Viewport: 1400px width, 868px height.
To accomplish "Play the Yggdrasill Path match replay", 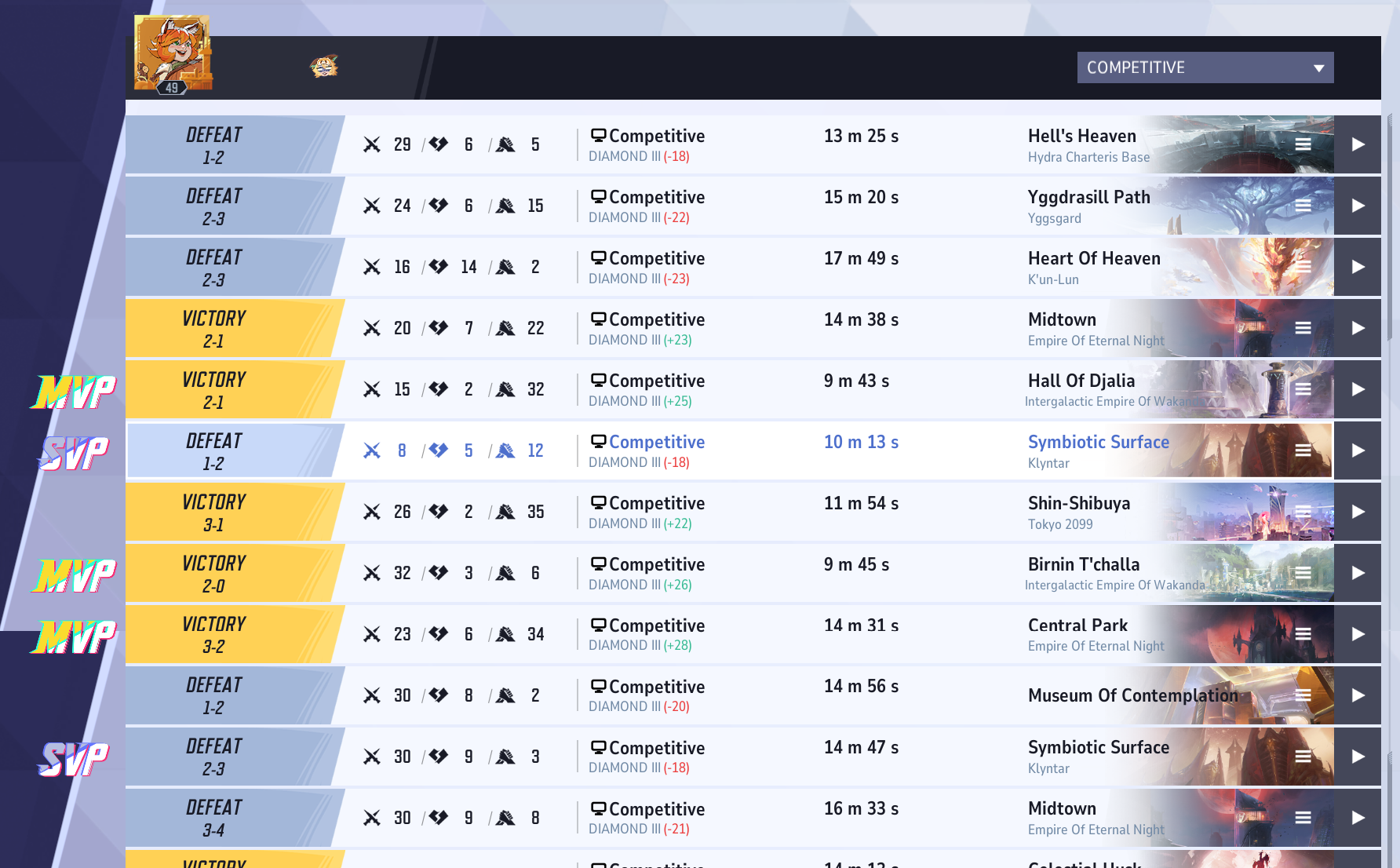I will (1358, 206).
